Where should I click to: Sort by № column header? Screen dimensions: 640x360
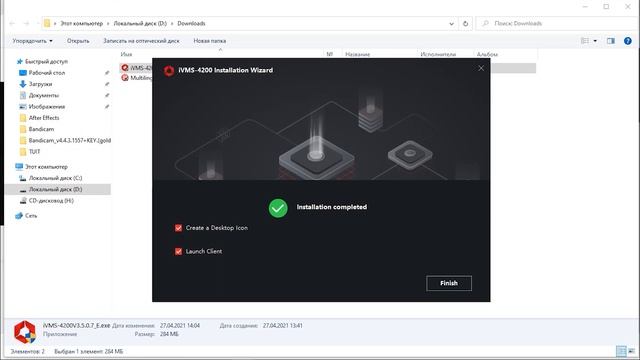(330, 54)
